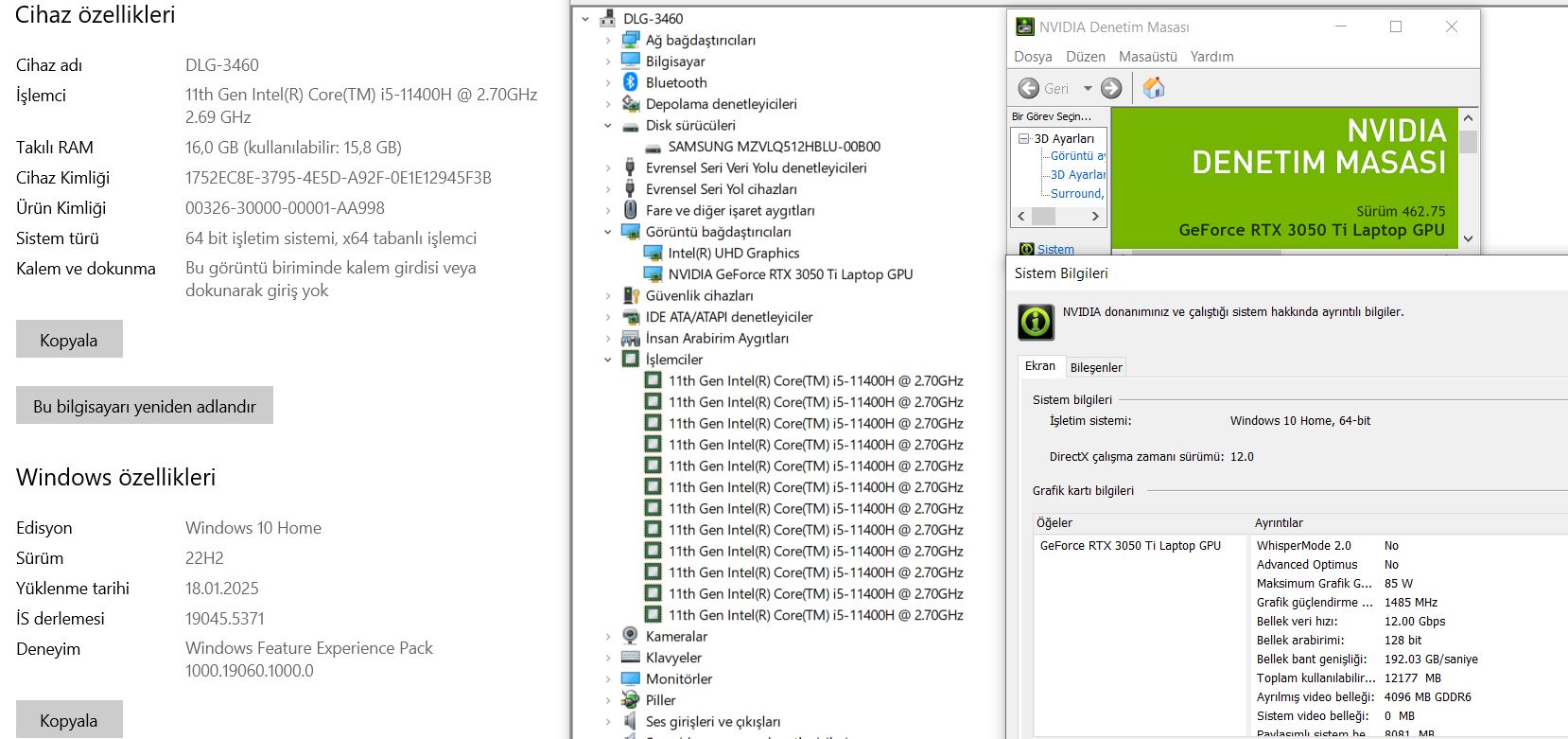Click Bu bilgisayarı yeniden adlandır button

point(145,406)
